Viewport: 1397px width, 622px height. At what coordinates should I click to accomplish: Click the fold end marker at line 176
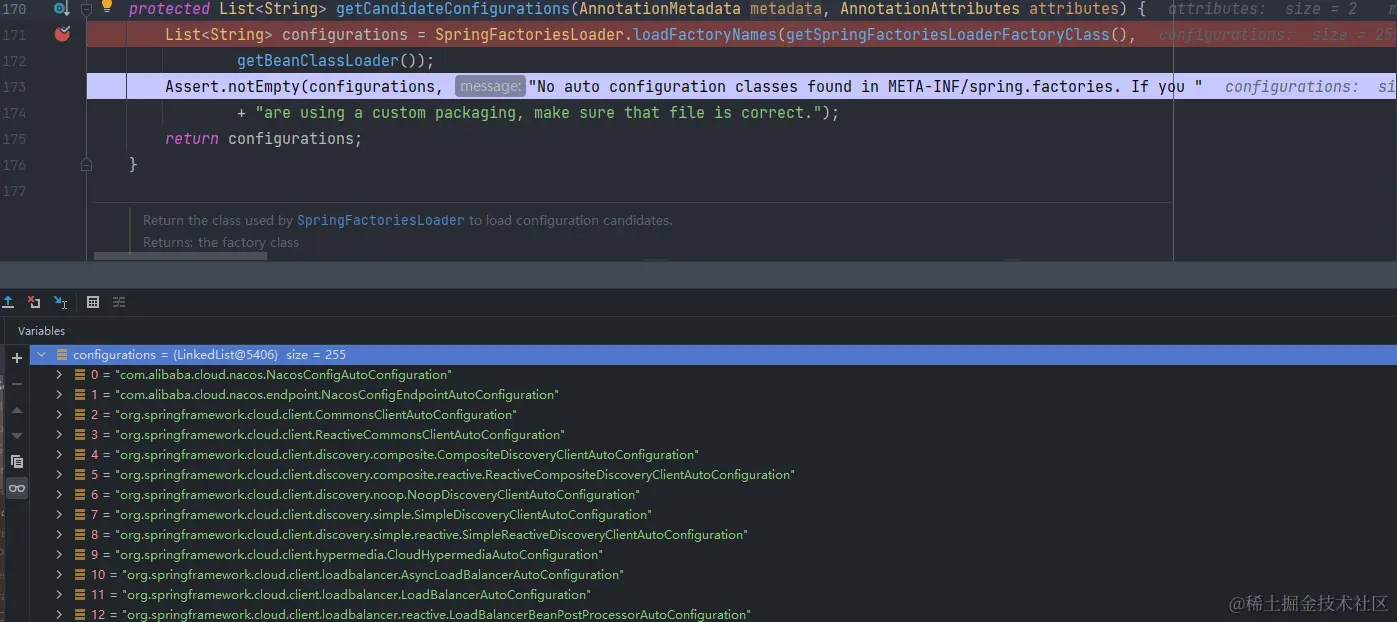click(x=86, y=164)
